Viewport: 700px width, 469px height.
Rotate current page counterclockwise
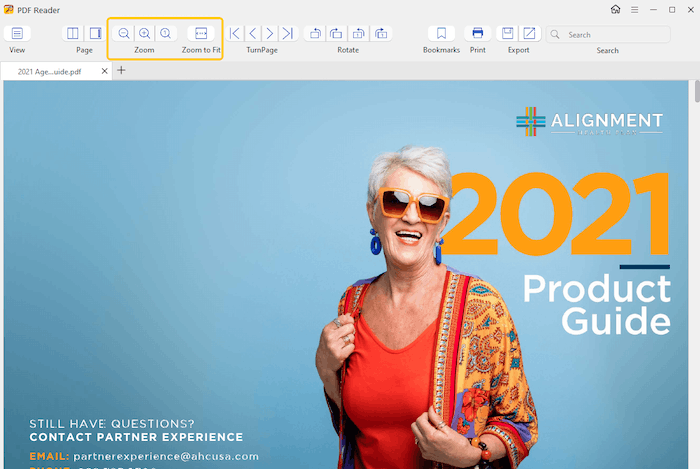pyautogui.click(x=358, y=33)
